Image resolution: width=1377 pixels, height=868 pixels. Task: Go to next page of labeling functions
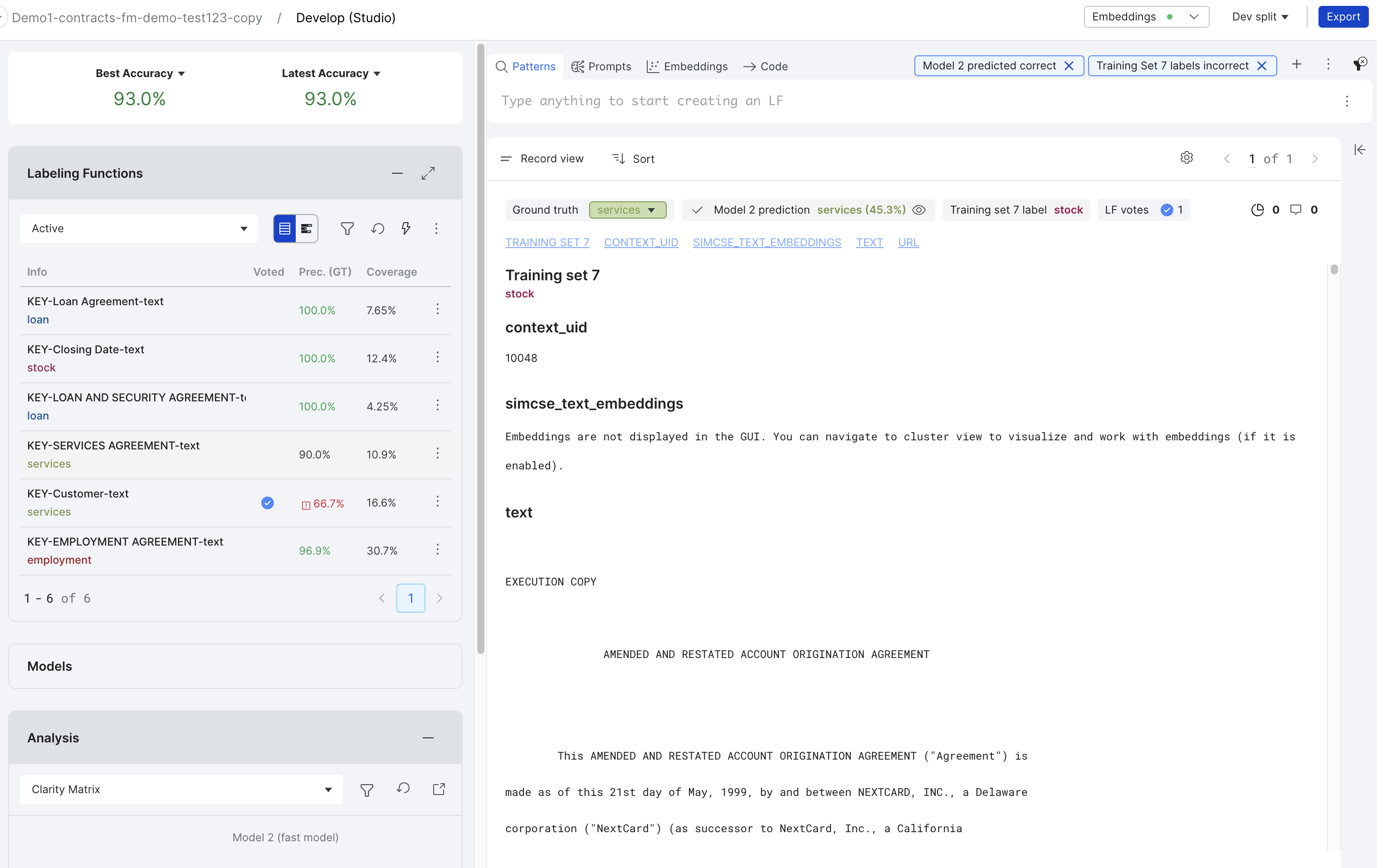tap(440, 598)
